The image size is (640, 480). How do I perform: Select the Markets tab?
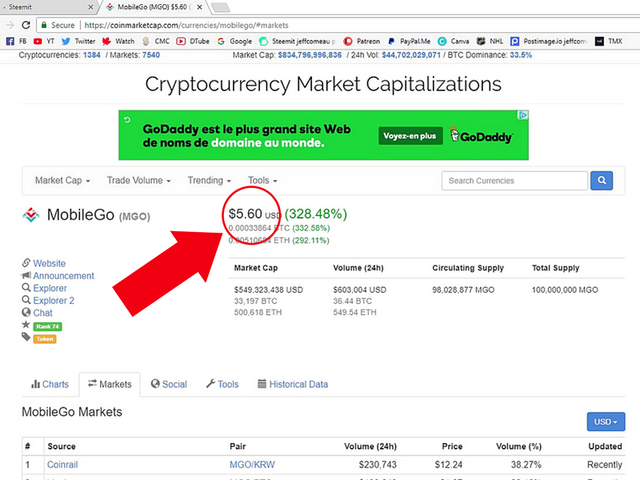click(x=110, y=384)
